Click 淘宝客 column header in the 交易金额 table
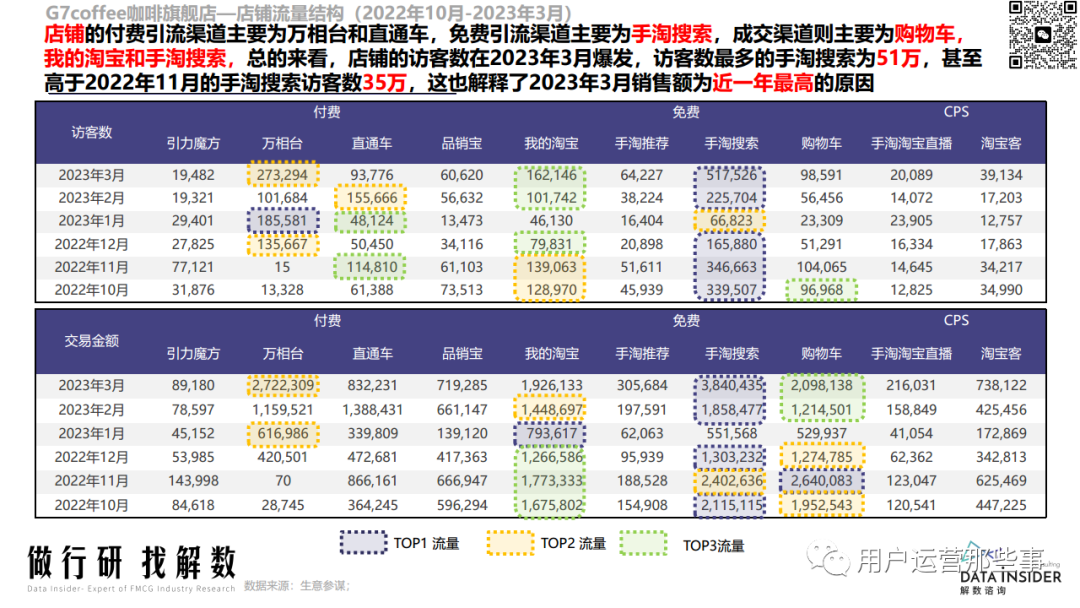 [1001, 353]
